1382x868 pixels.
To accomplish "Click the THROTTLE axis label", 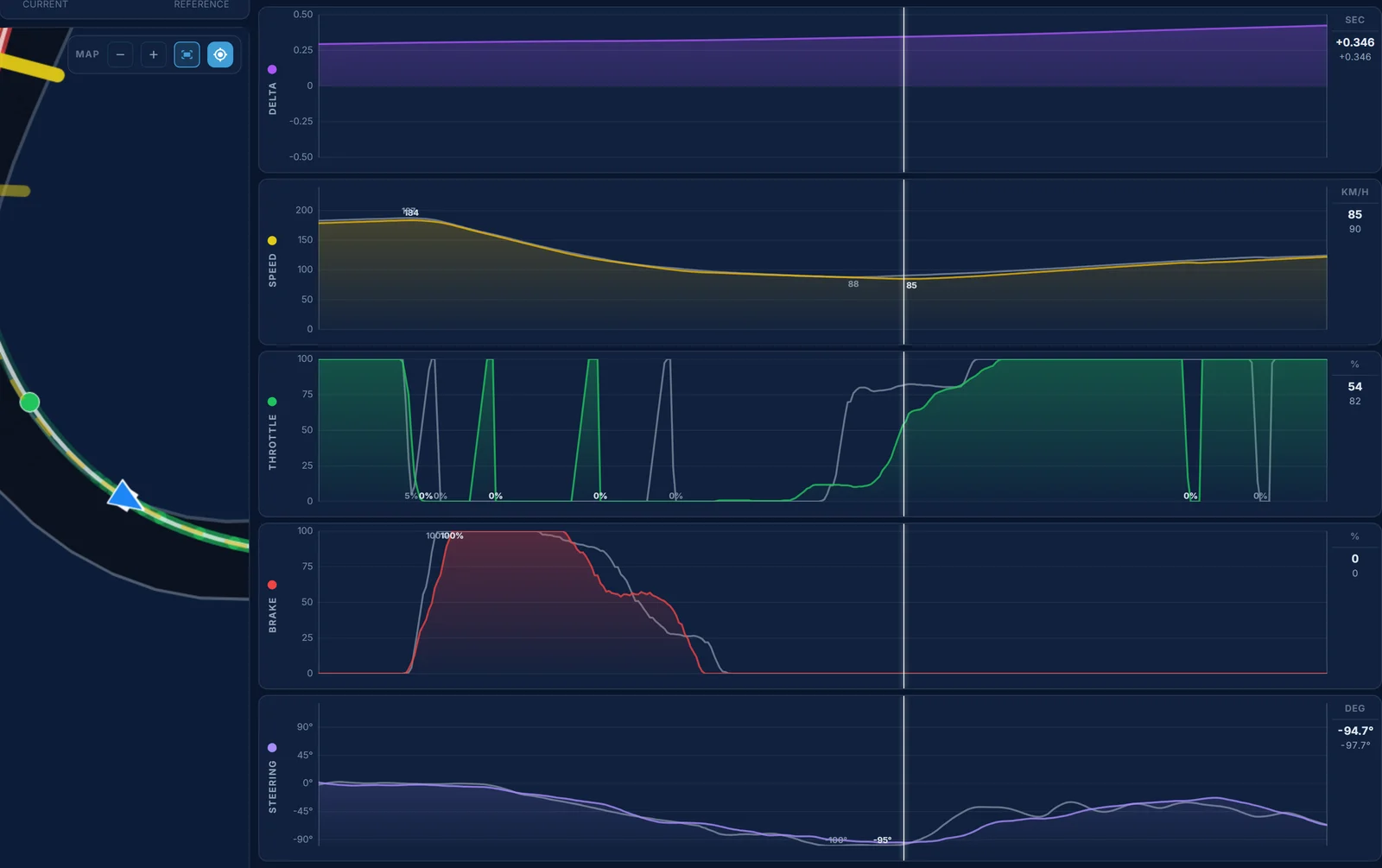I will [272, 441].
